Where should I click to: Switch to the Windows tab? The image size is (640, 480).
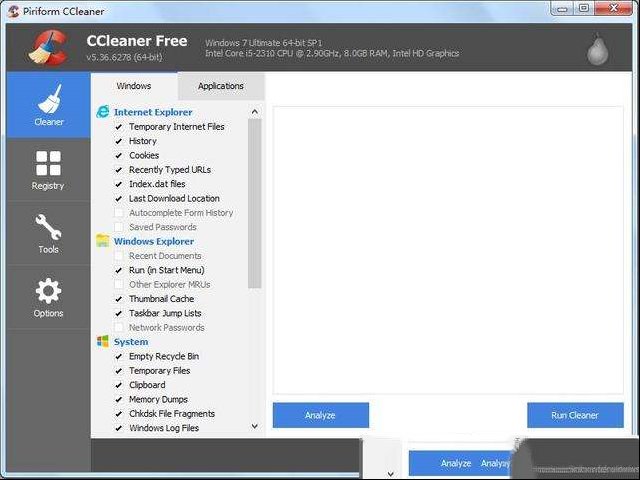pos(134,86)
